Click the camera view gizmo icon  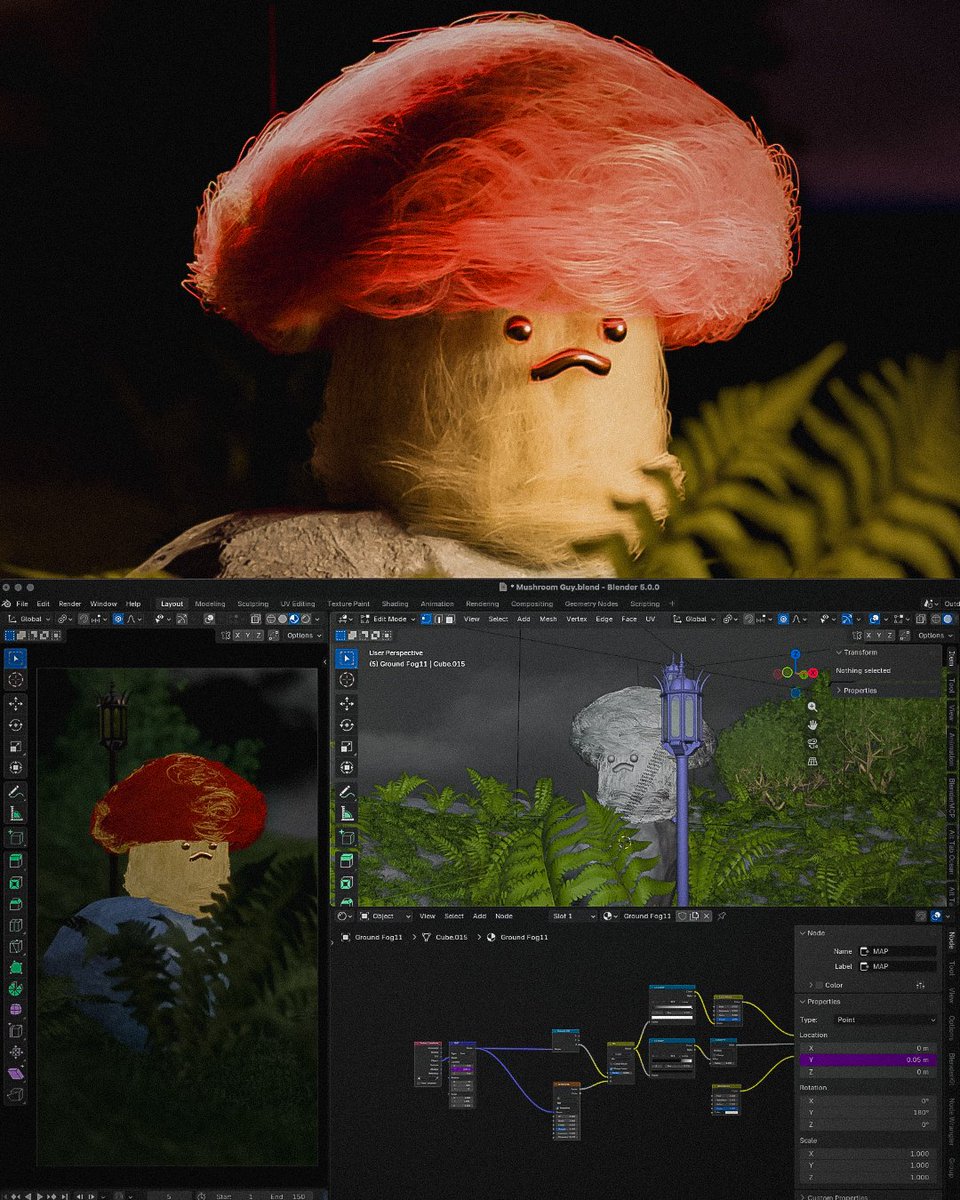point(813,743)
